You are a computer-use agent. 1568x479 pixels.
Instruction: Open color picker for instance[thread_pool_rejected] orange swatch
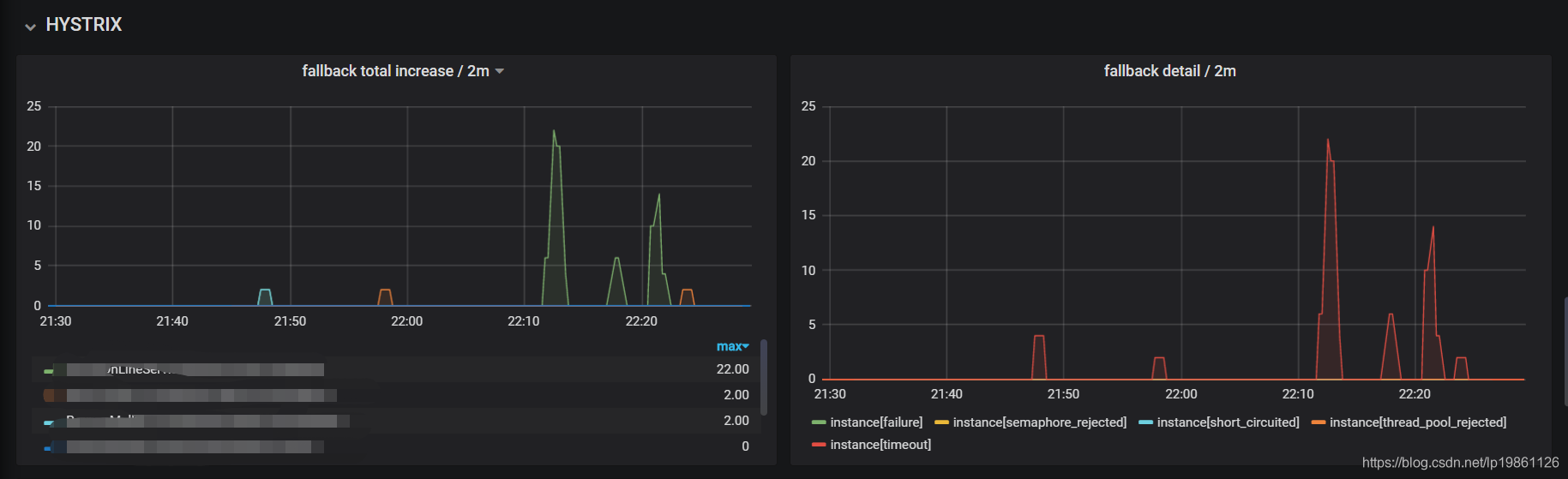pos(1319,422)
